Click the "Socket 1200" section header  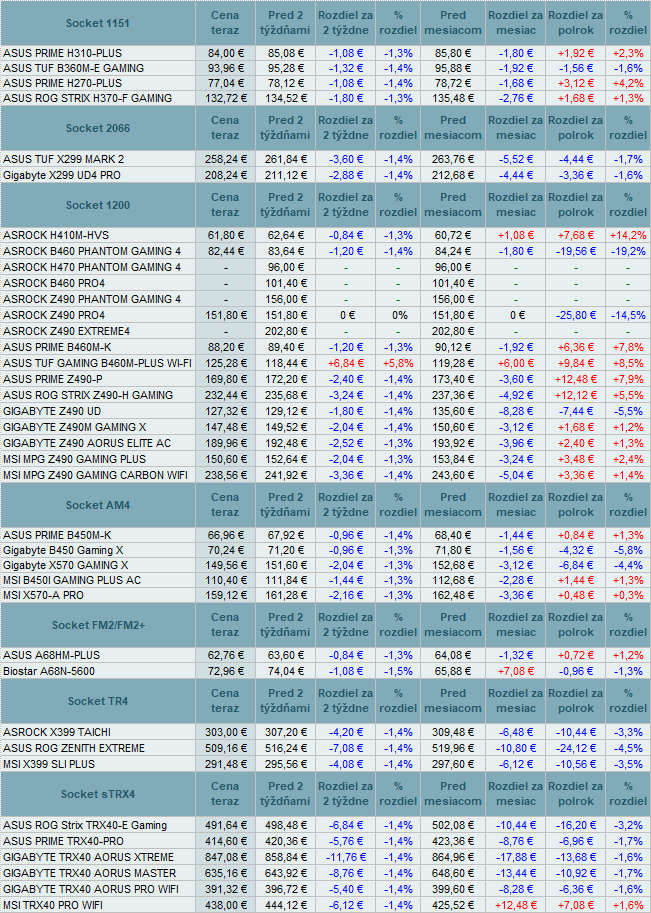pos(97,205)
